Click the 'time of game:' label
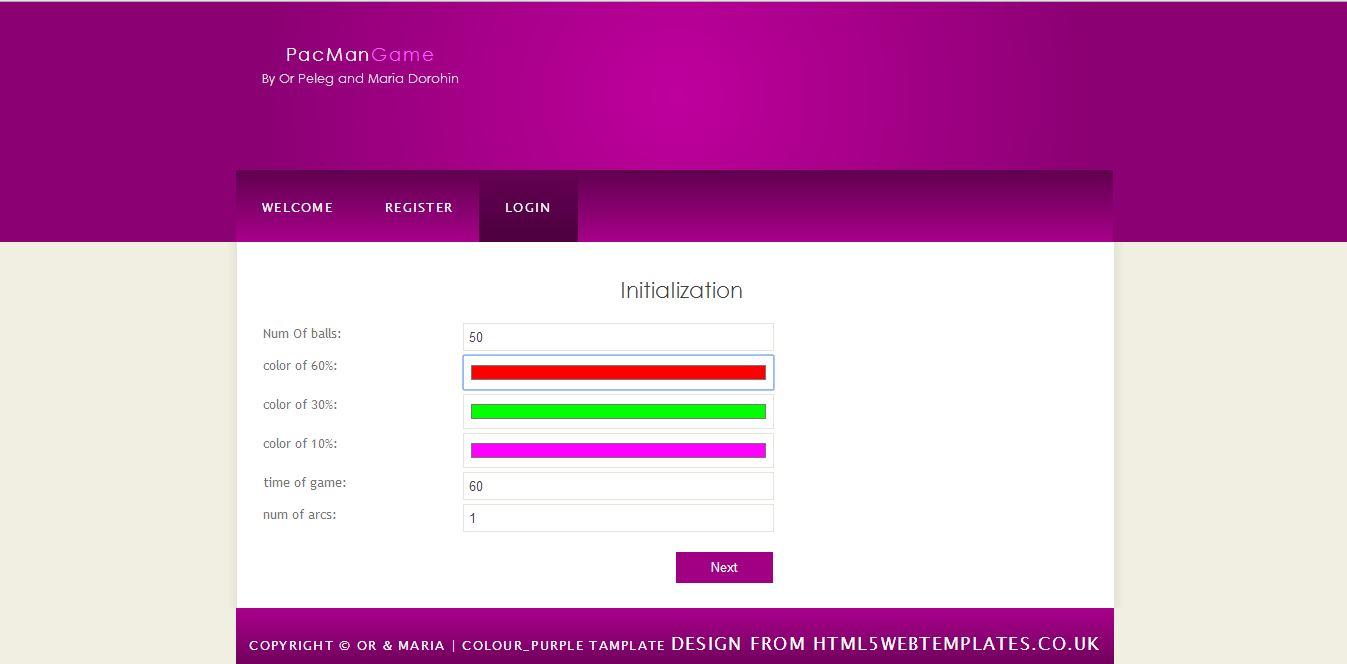 point(305,483)
